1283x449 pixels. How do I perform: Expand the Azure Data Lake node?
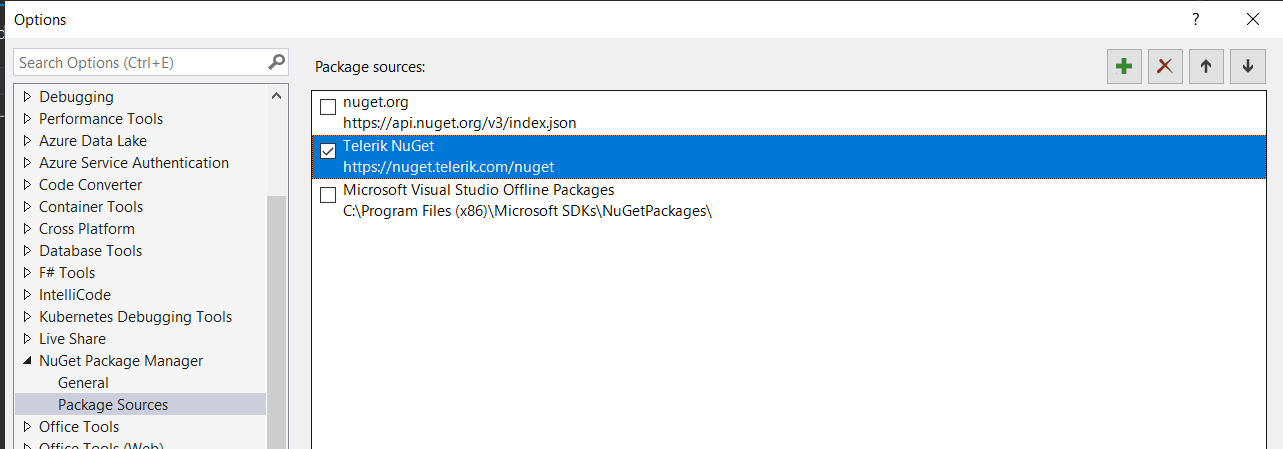click(x=27, y=141)
